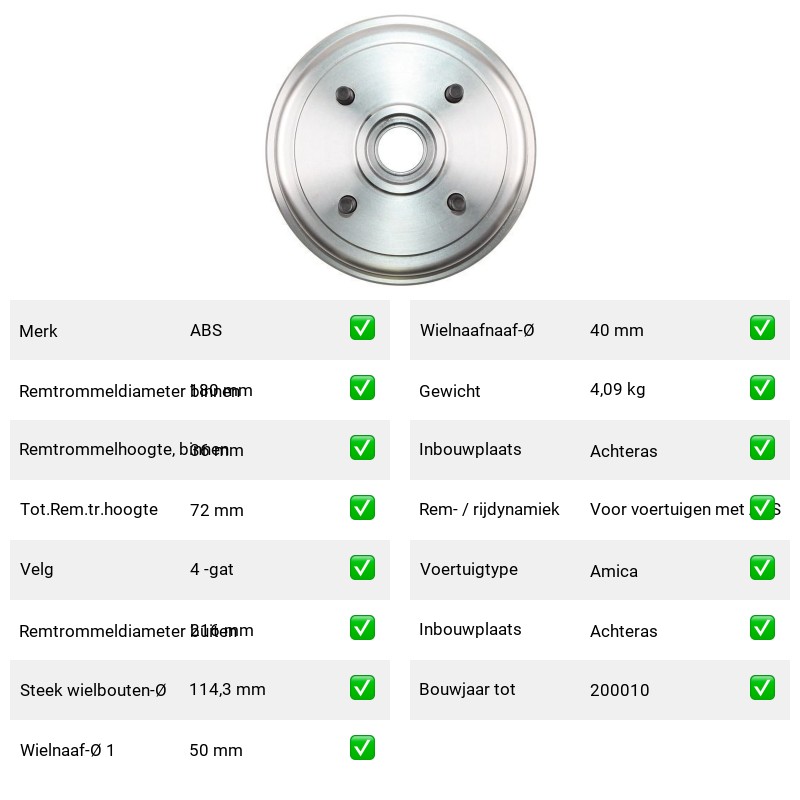This screenshot has width=800, height=800.
Task: Click the brake drum product image
Action: (401, 150)
